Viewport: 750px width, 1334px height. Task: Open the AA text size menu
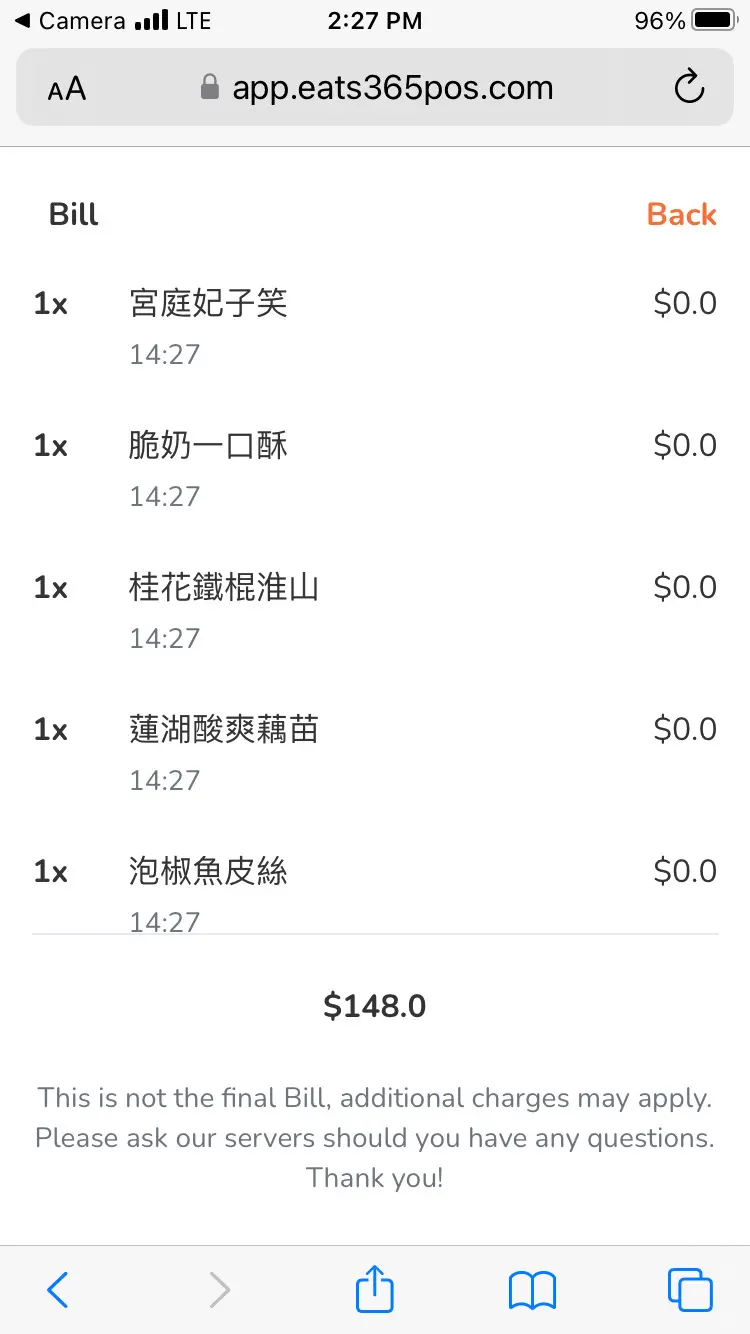point(67,90)
